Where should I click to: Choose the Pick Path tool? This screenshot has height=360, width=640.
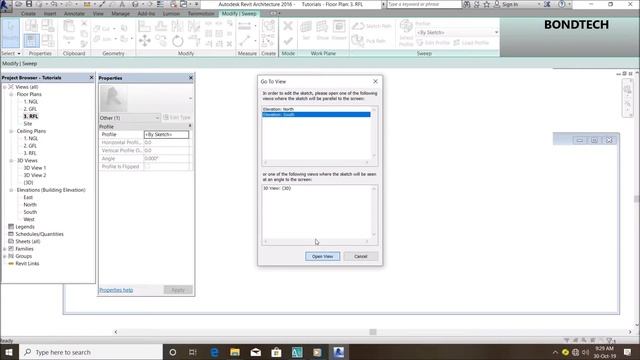click(369, 41)
